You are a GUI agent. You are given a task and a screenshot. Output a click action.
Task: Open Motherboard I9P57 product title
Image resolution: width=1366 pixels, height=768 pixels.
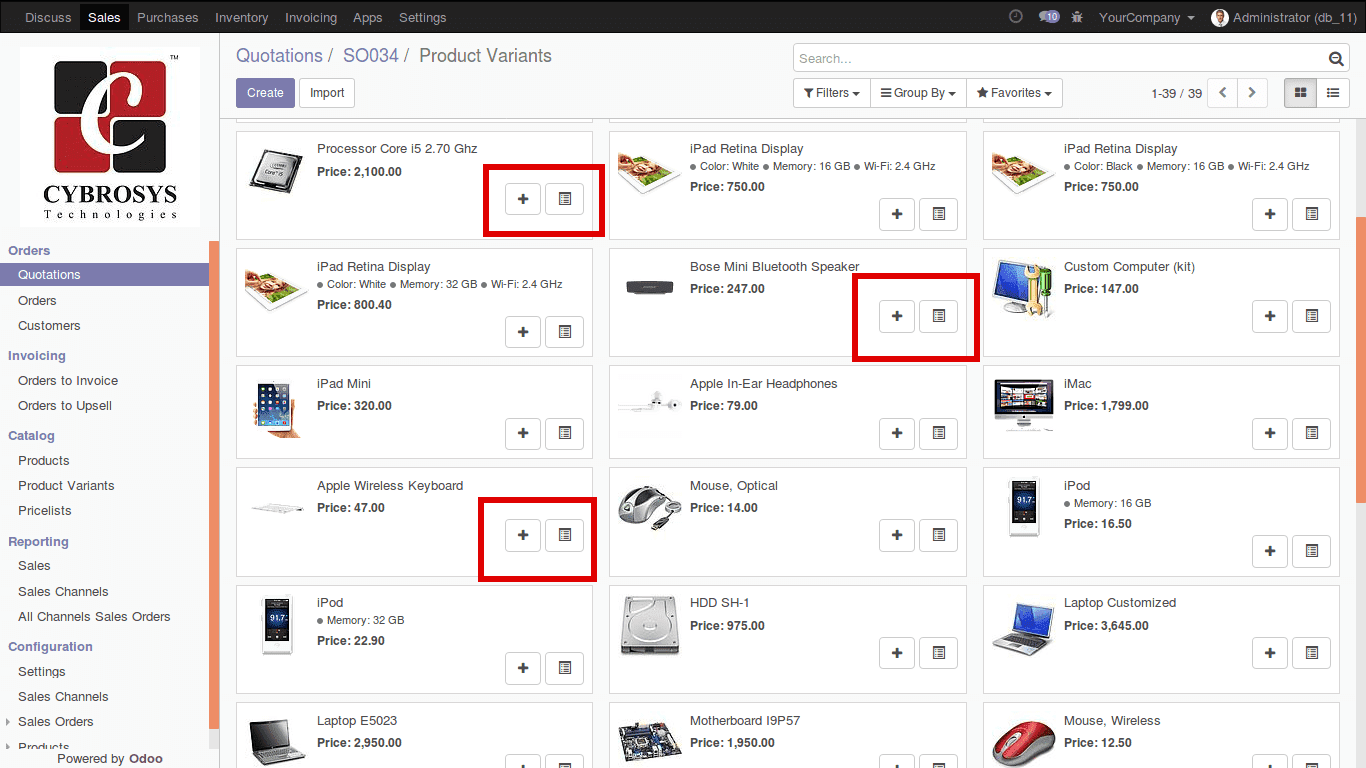pos(745,721)
